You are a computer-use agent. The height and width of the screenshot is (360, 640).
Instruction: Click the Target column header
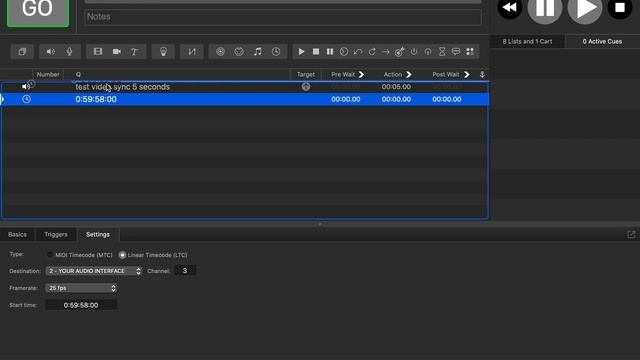[306, 74]
